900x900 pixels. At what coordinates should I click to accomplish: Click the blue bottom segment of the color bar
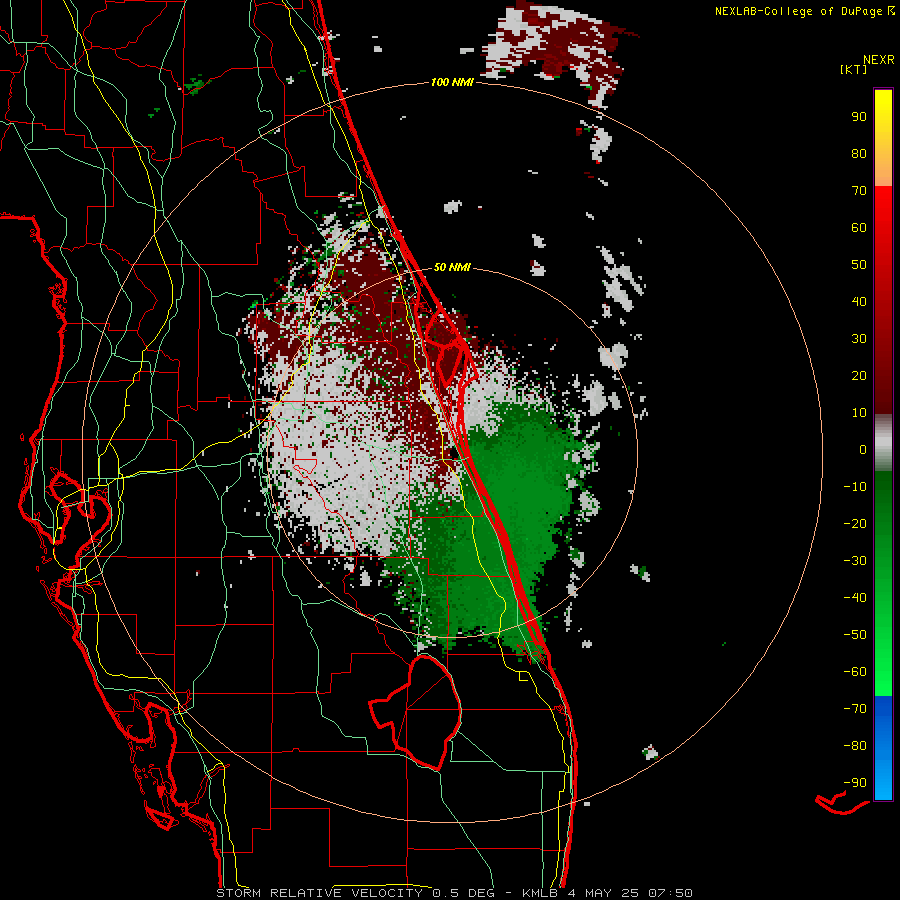(x=883, y=748)
